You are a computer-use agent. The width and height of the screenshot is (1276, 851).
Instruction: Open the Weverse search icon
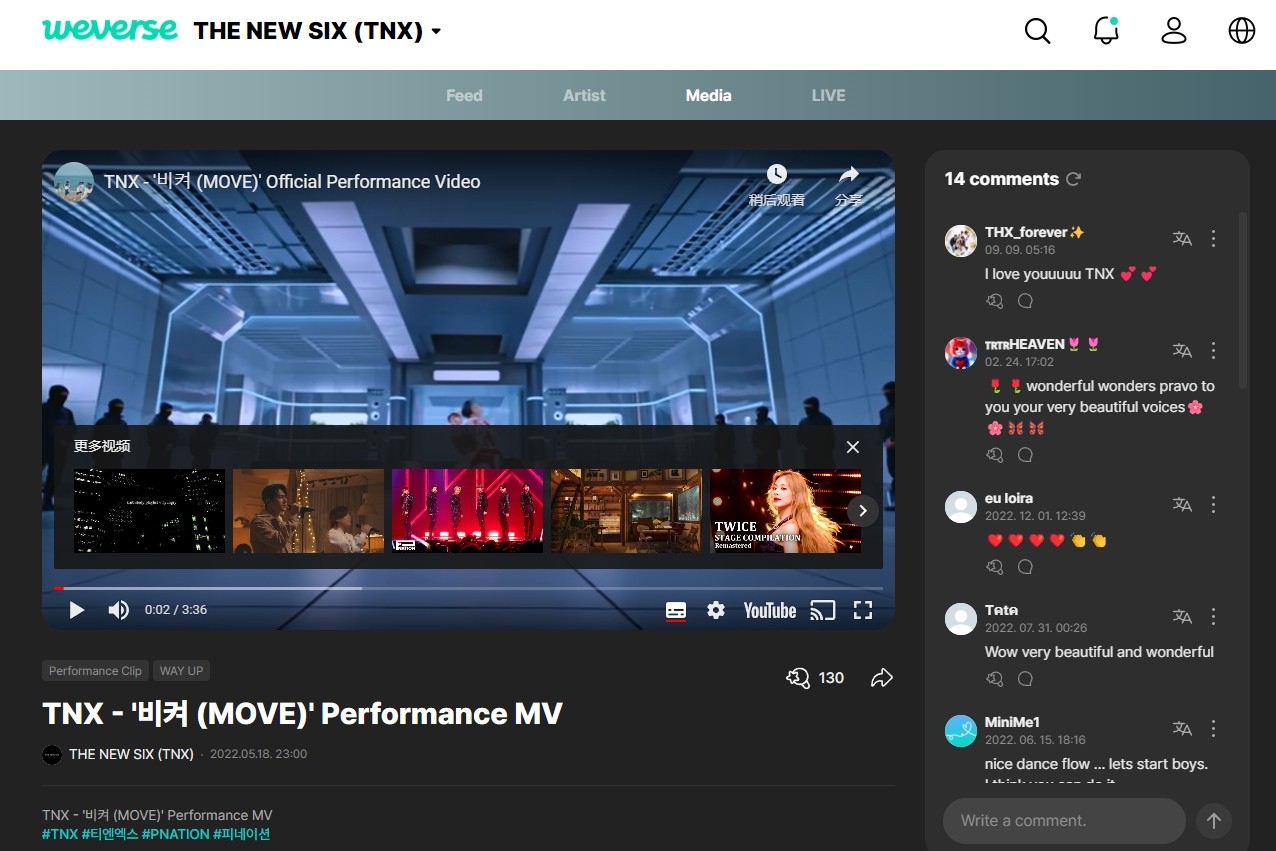[1038, 31]
